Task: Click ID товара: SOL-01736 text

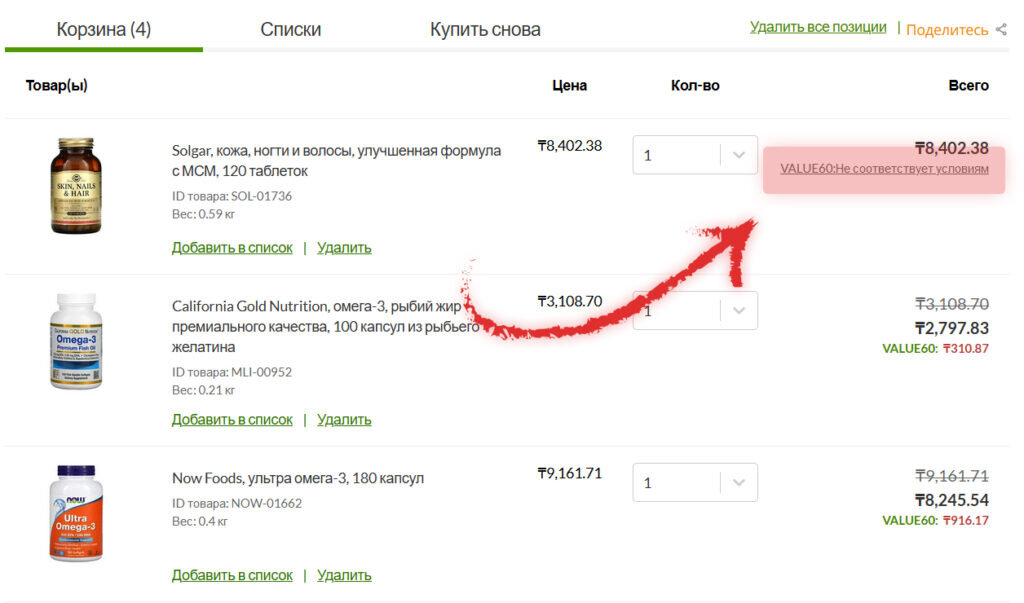Action: 232,196
